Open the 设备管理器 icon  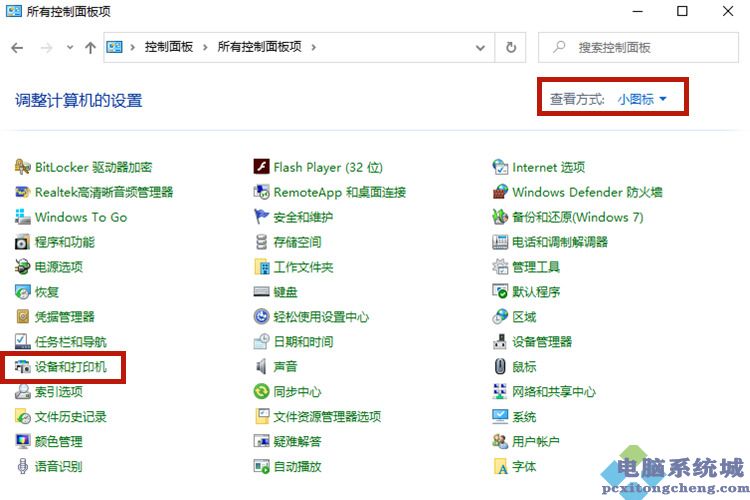pyautogui.click(x=500, y=342)
